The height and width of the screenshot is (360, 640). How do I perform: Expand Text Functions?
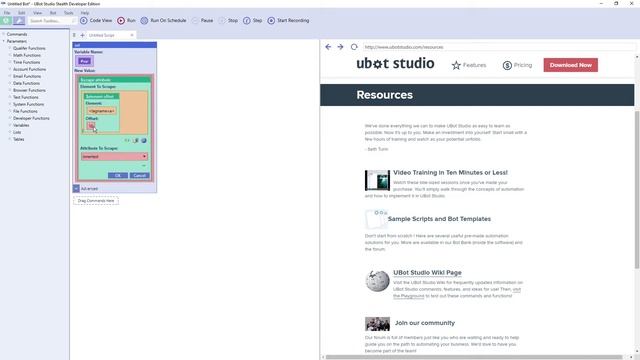(10, 97)
